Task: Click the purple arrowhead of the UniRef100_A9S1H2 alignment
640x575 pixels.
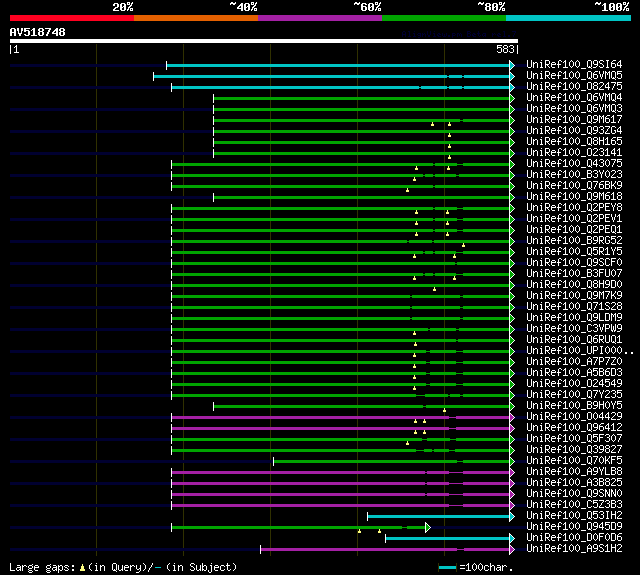Action: tap(512, 550)
